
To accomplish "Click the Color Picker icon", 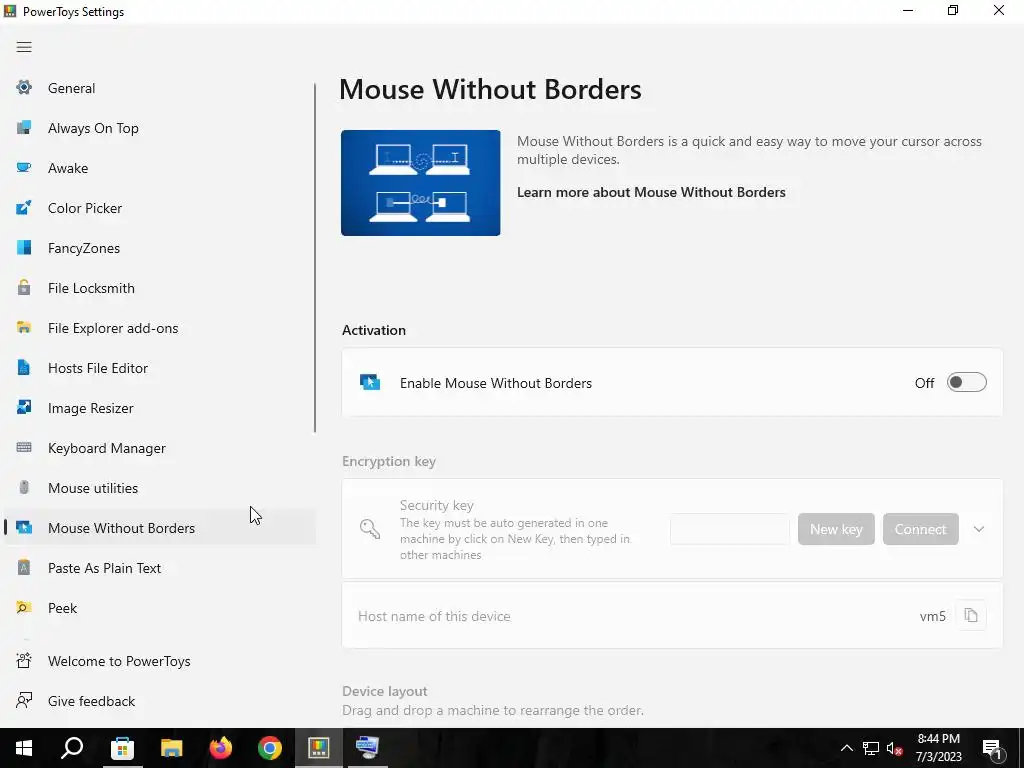I will 24,208.
